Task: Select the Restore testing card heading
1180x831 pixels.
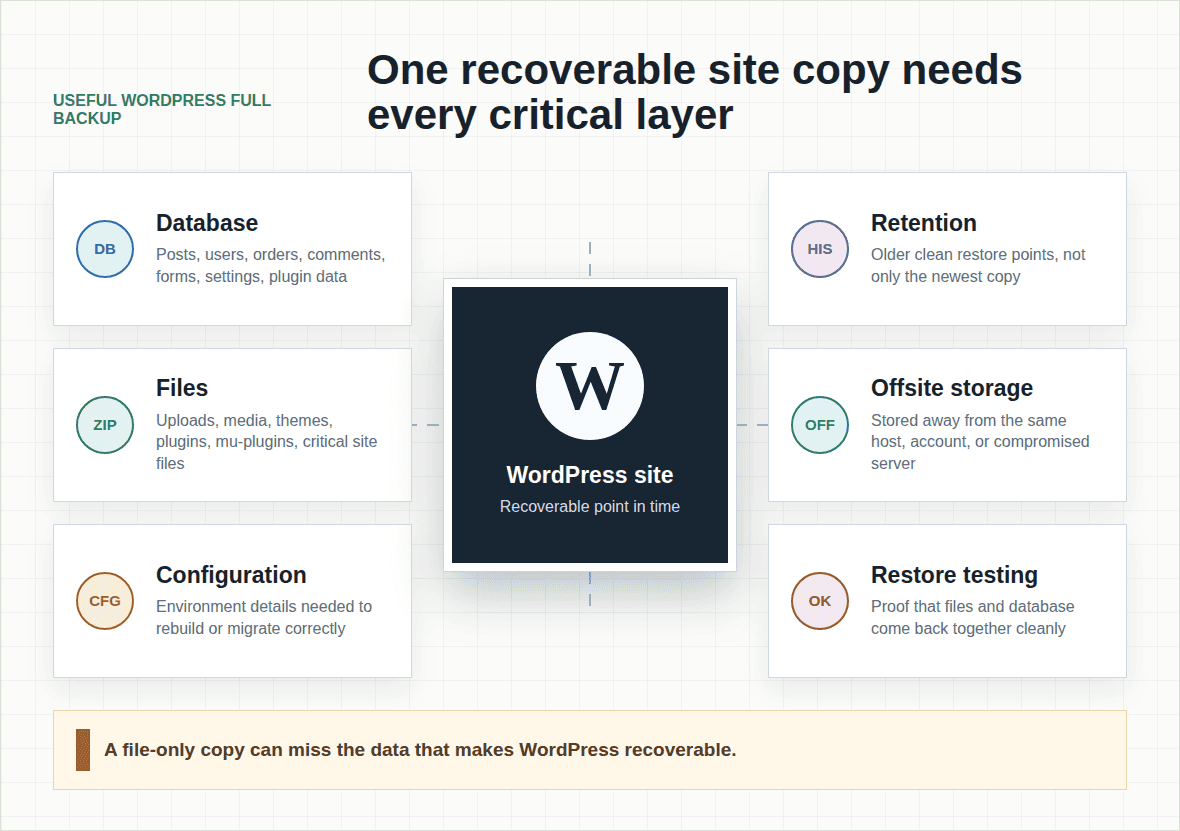Action: [x=954, y=574]
